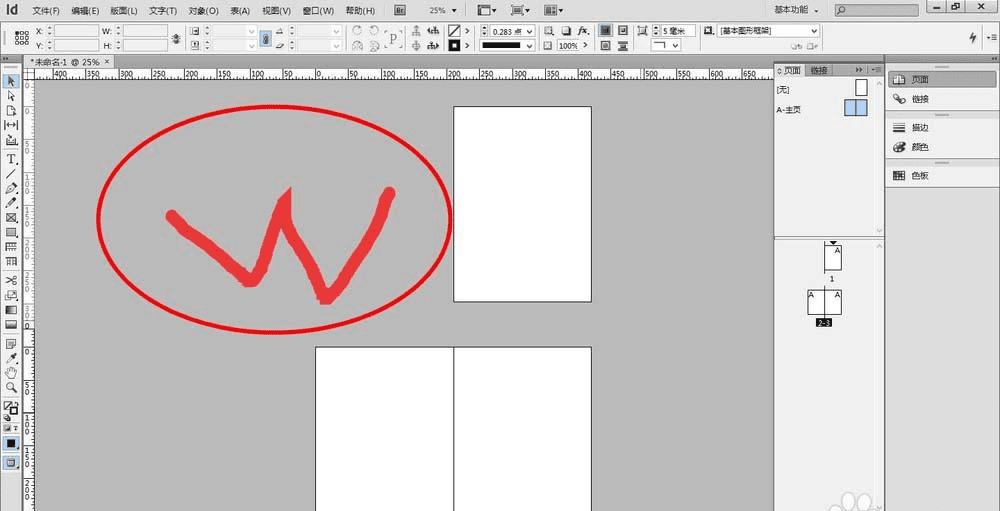
Task: Select the Gradient Swatch tool
Action: (11, 309)
